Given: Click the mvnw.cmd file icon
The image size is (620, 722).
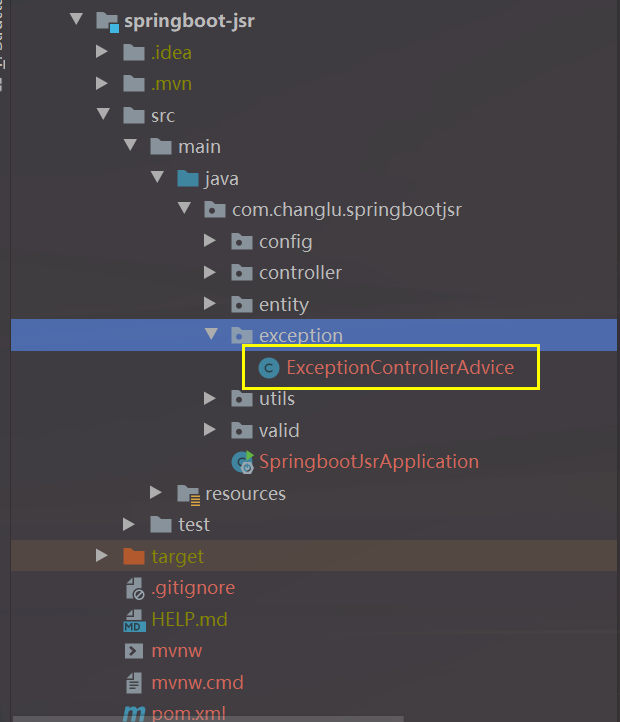Looking at the screenshot, I should pos(134,683).
